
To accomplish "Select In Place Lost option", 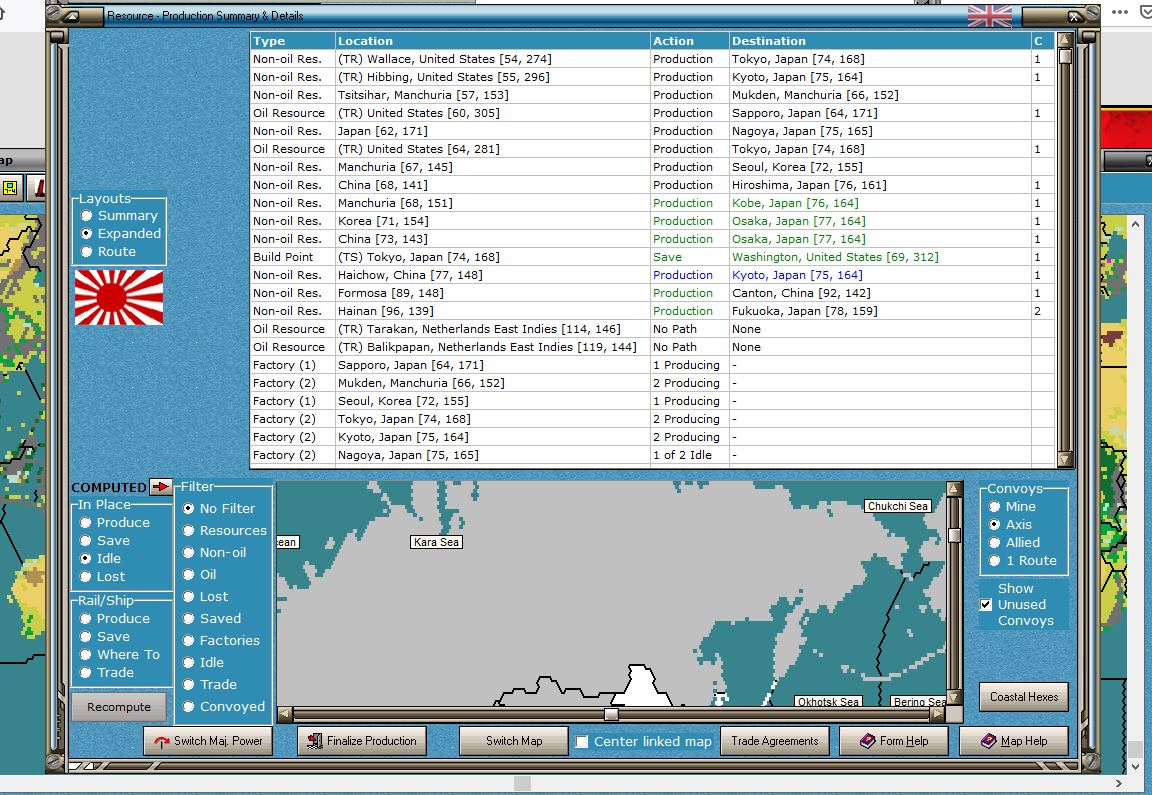I will (x=86, y=577).
